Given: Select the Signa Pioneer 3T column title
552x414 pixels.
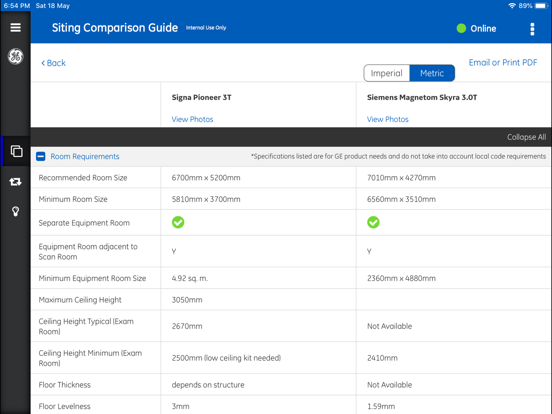Looking at the screenshot, I should point(201,98).
